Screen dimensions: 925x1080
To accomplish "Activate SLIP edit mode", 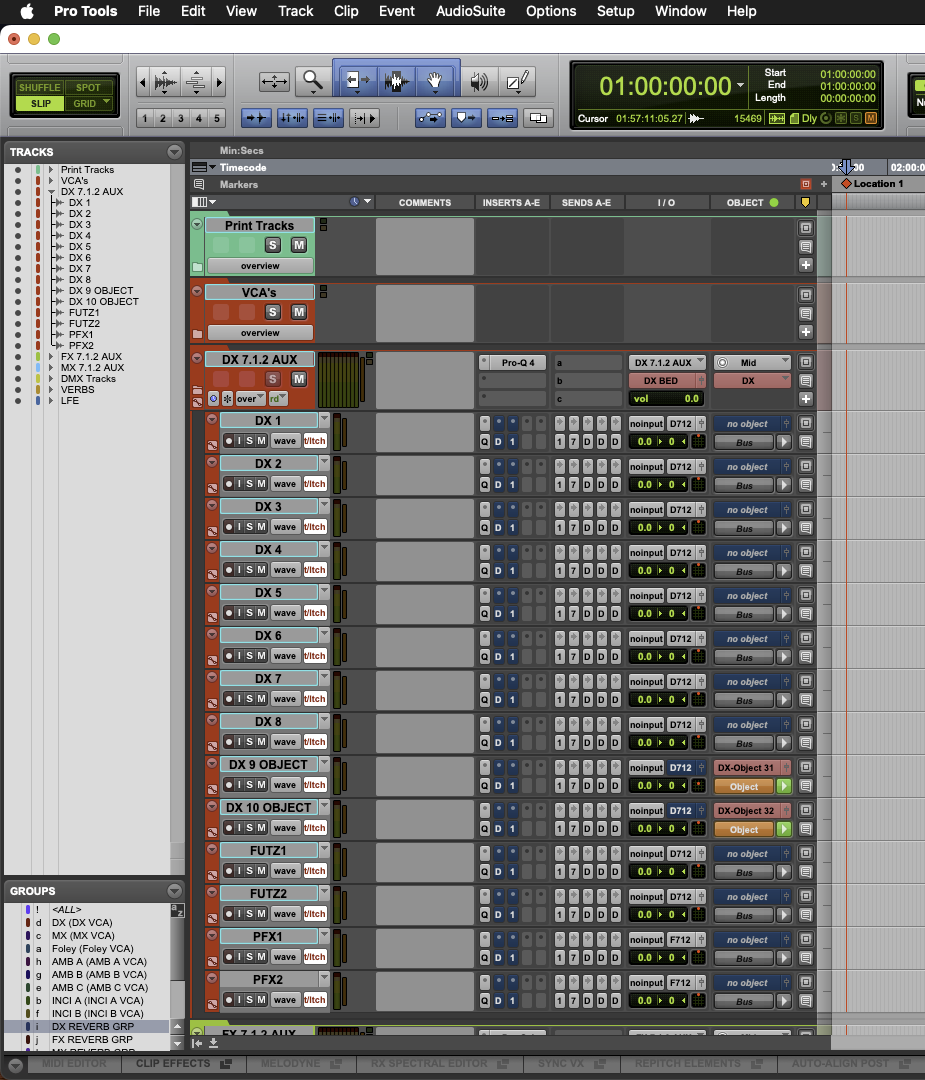I will pos(41,103).
